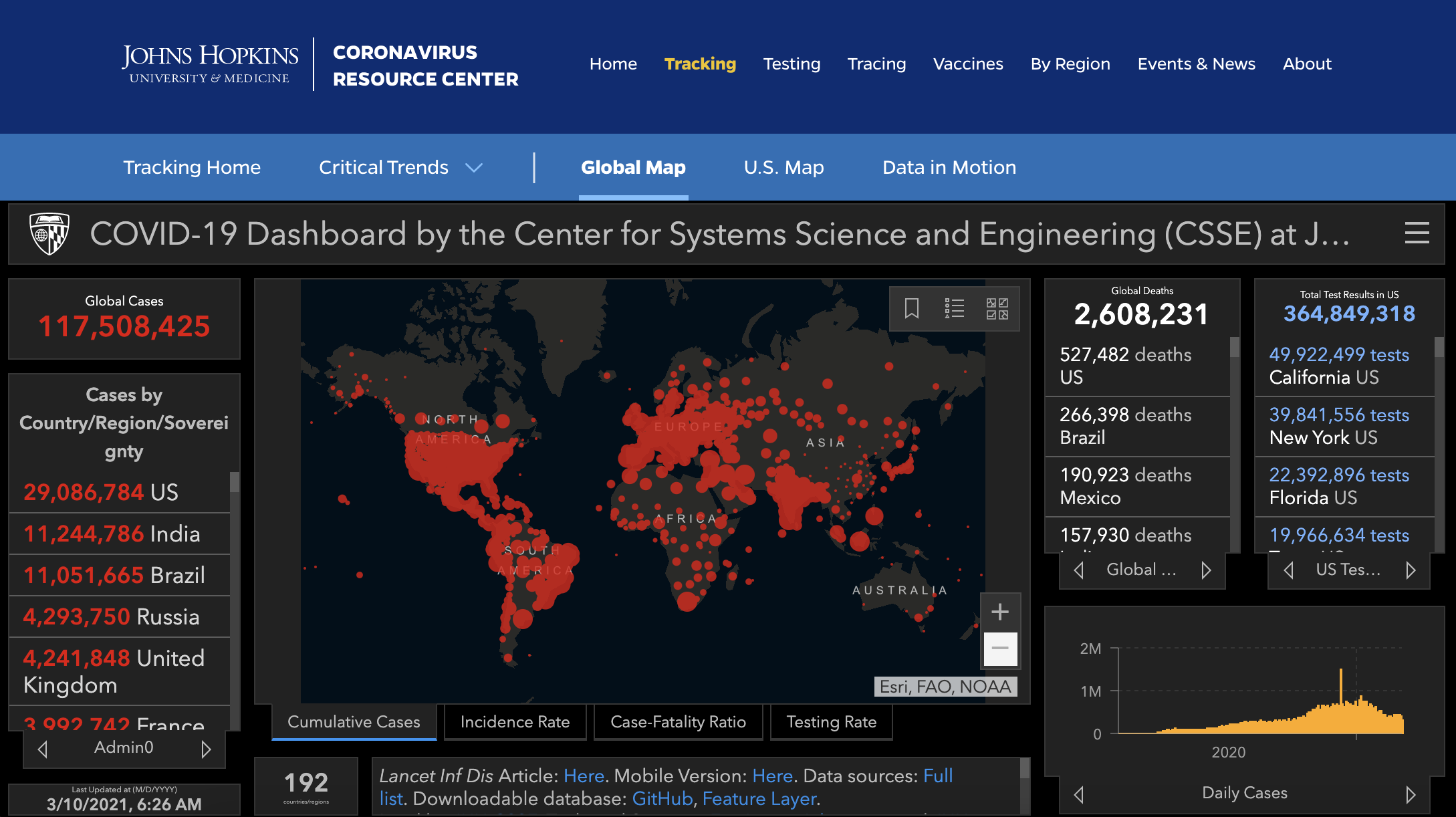The width and height of the screenshot is (1456, 817).
Task: Select 190,923 deaths Mexico row
Action: click(1138, 487)
